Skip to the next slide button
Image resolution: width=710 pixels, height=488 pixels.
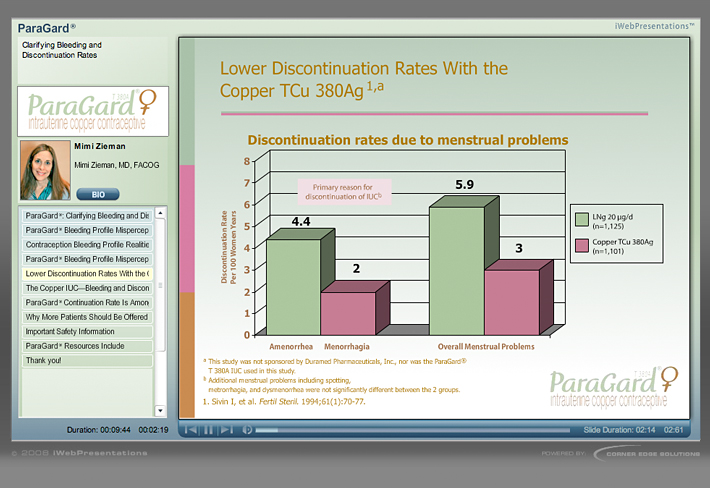click(226, 430)
